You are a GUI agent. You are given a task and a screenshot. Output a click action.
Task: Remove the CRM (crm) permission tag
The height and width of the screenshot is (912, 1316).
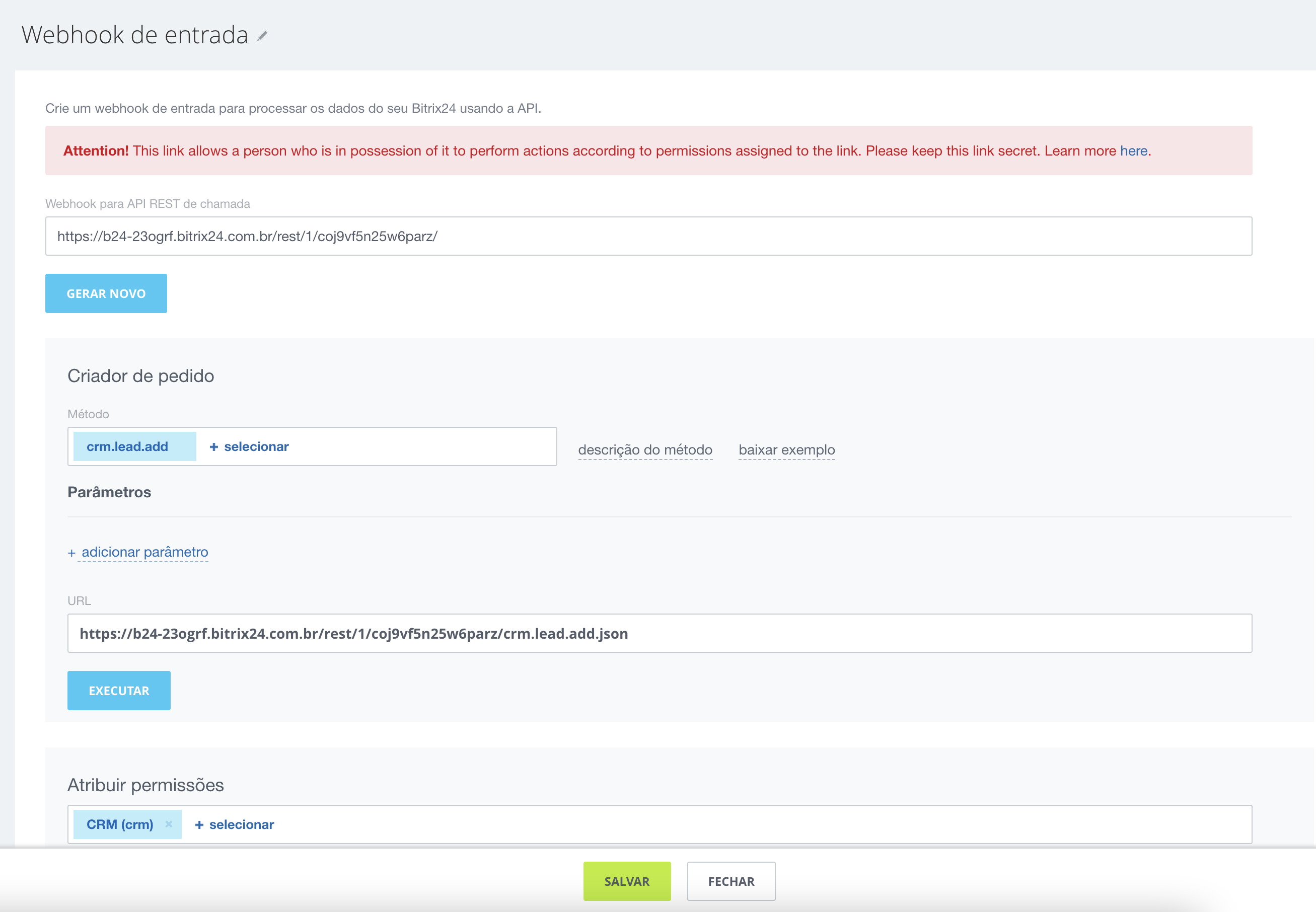click(x=169, y=824)
